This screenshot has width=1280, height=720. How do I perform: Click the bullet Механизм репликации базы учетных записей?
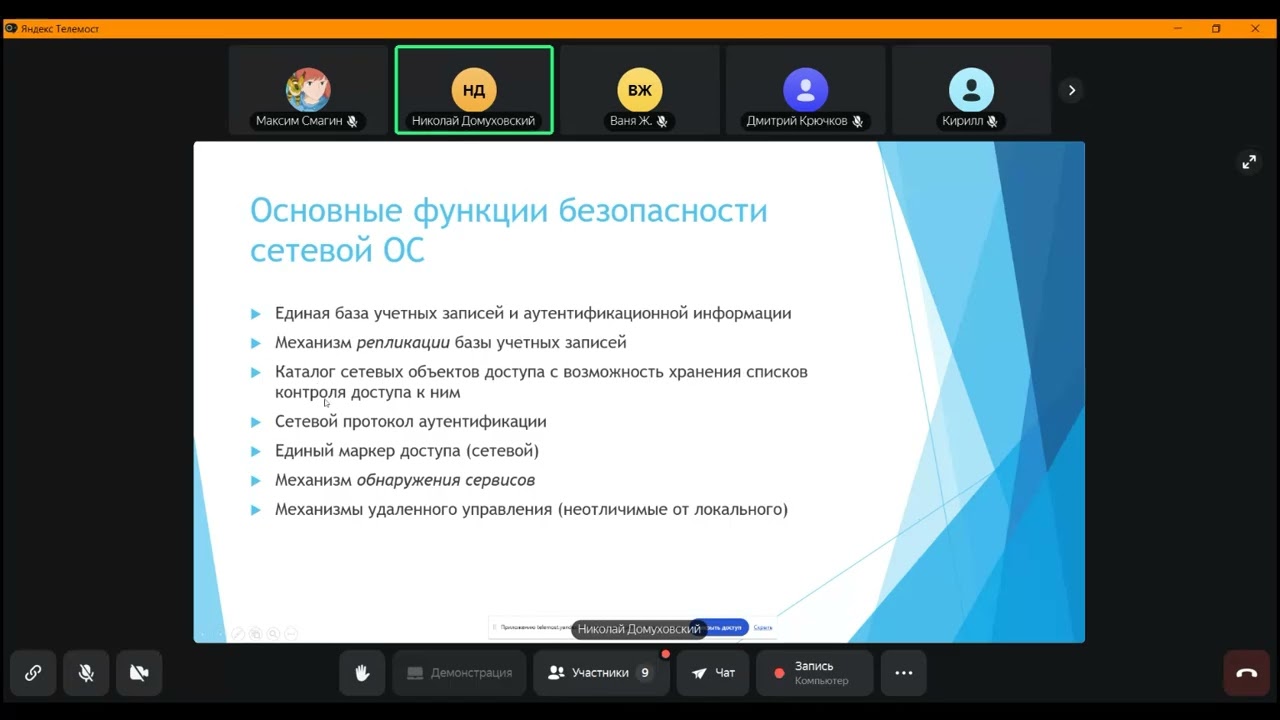click(451, 342)
